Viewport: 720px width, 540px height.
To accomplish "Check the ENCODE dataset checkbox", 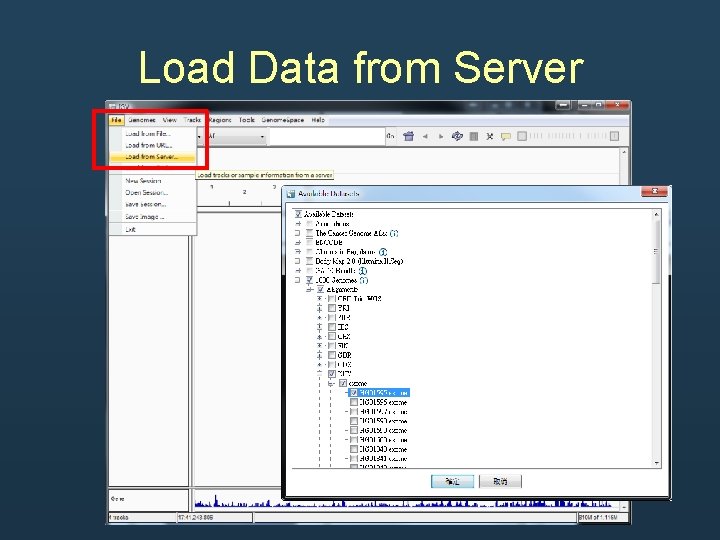I will click(x=309, y=242).
